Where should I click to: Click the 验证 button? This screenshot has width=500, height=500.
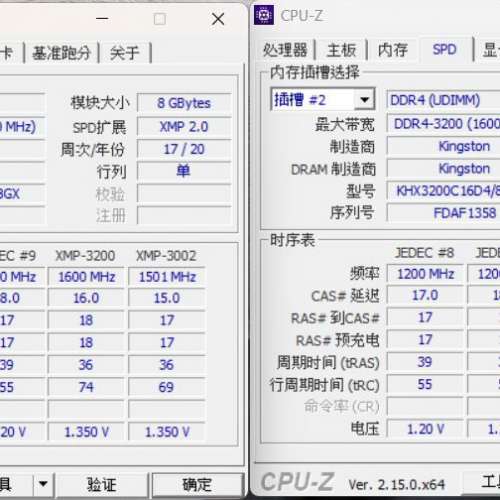coord(101,484)
